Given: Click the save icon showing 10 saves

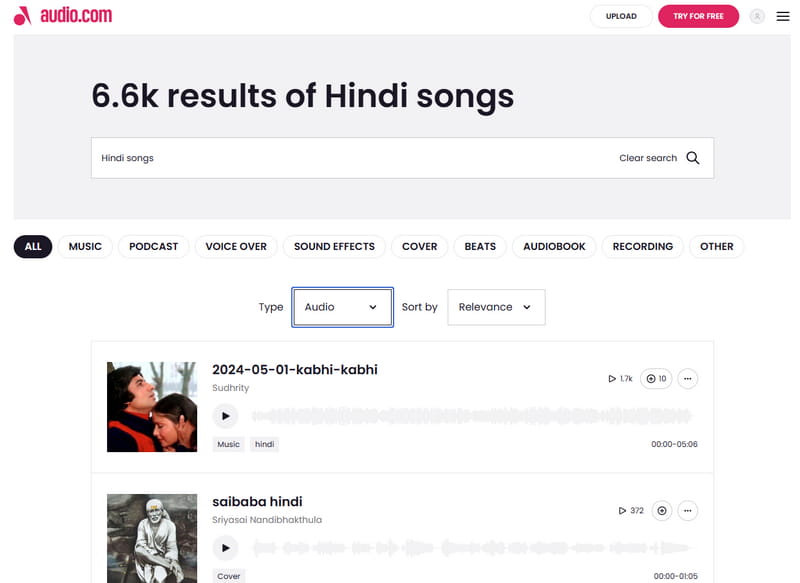Looking at the screenshot, I should click(x=655, y=378).
